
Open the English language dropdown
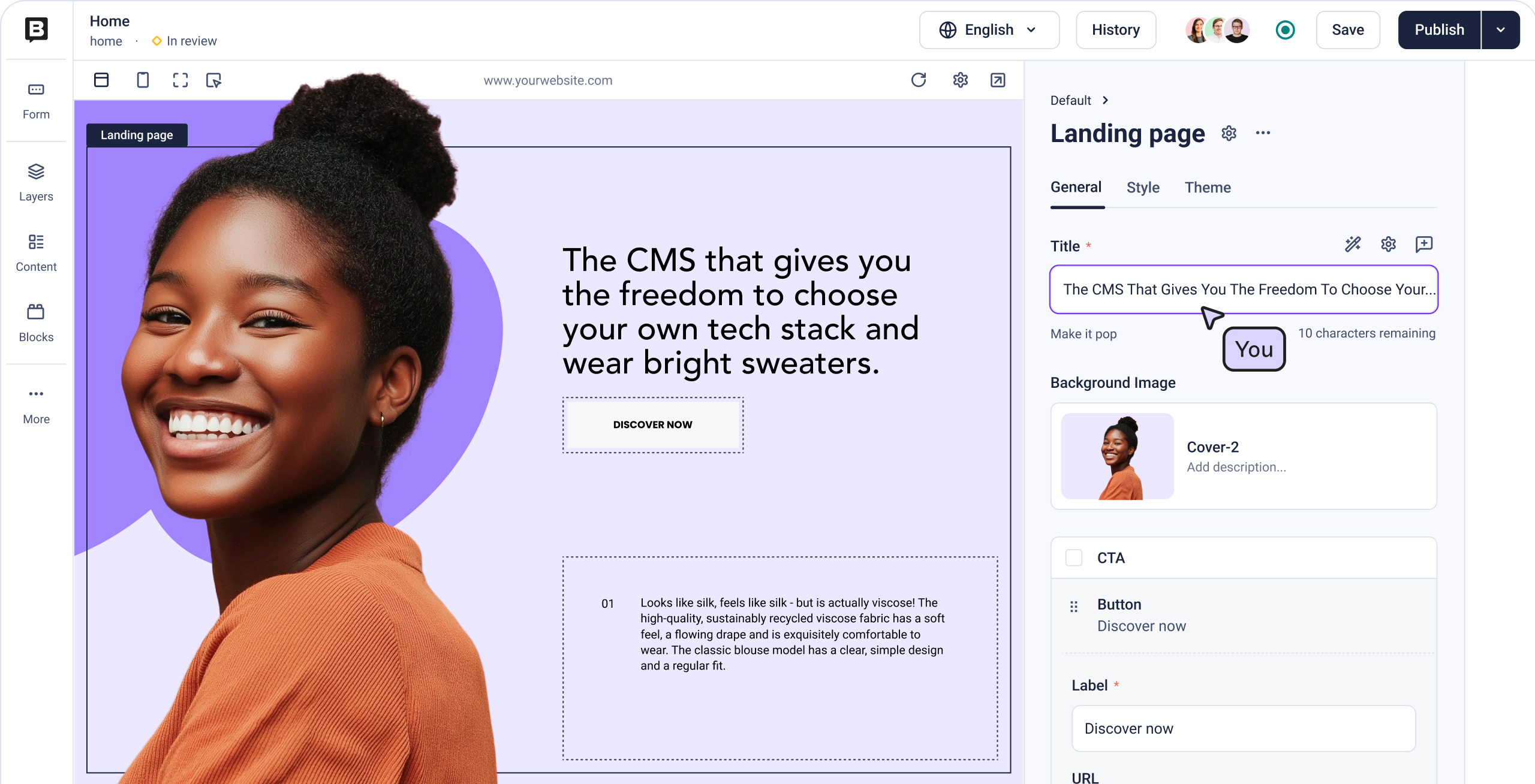[989, 30]
